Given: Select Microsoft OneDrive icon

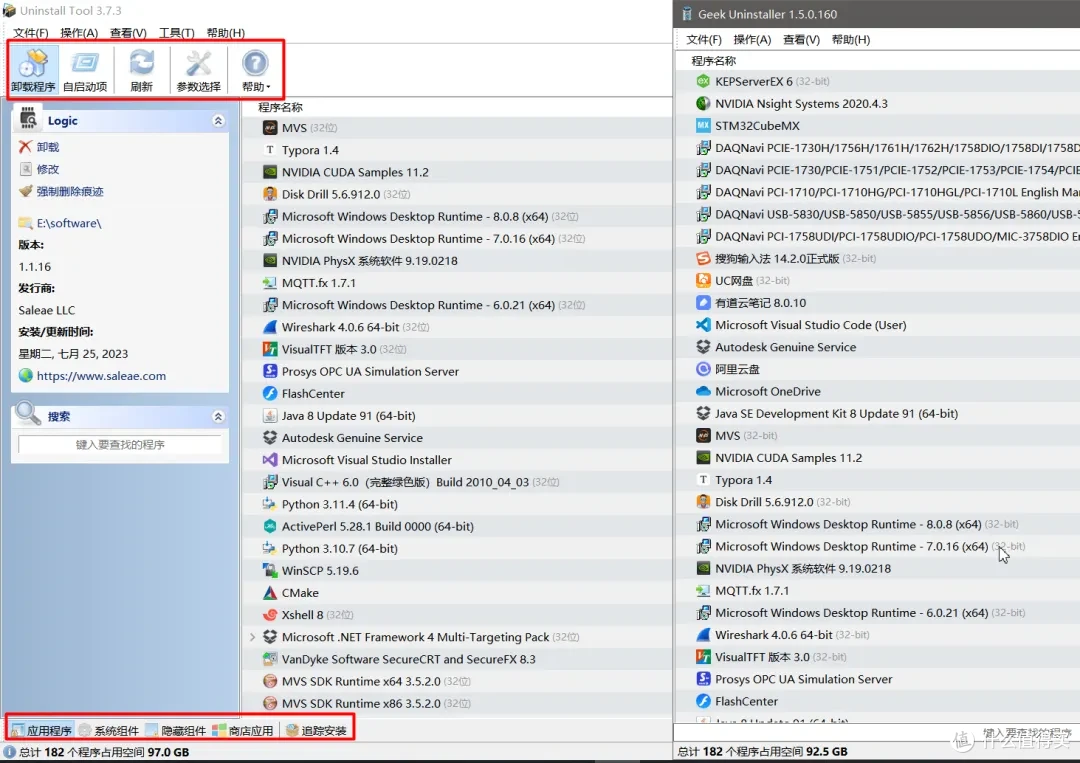Looking at the screenshot, I should (x=703, y=391).
